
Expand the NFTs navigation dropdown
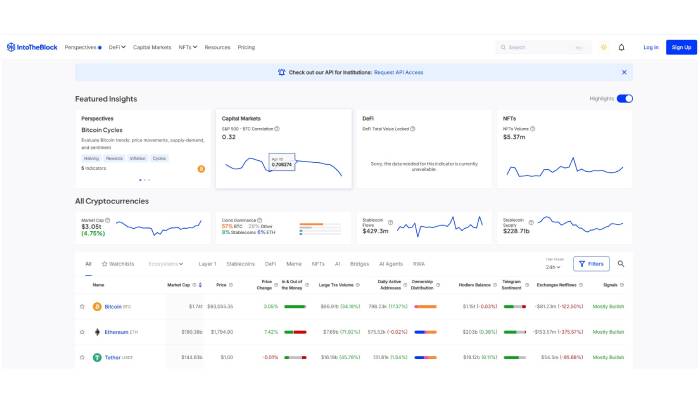(x=188, y=47)
